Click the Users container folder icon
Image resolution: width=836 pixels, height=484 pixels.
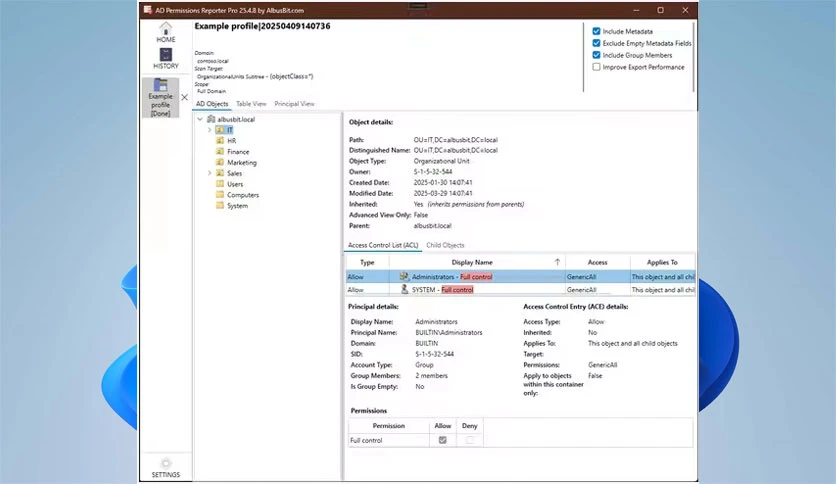[x=220, y=184]
